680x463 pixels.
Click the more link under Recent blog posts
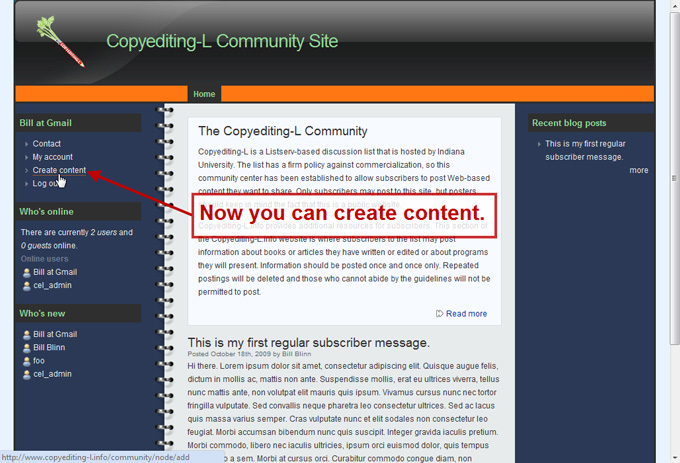click(639, 170)
